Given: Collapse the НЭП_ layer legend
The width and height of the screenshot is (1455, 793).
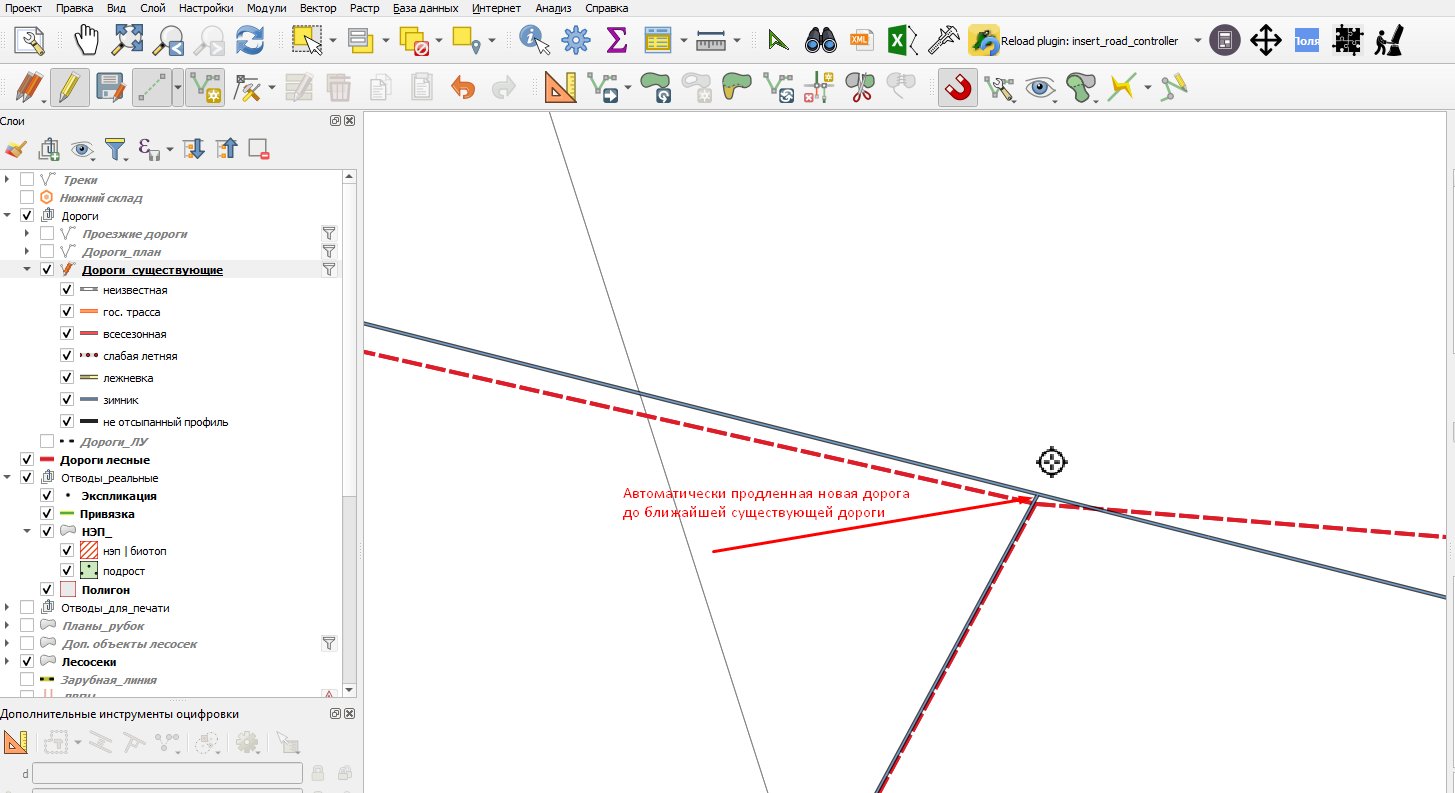Looking at the screenshot, I should [x=28, y=531].
